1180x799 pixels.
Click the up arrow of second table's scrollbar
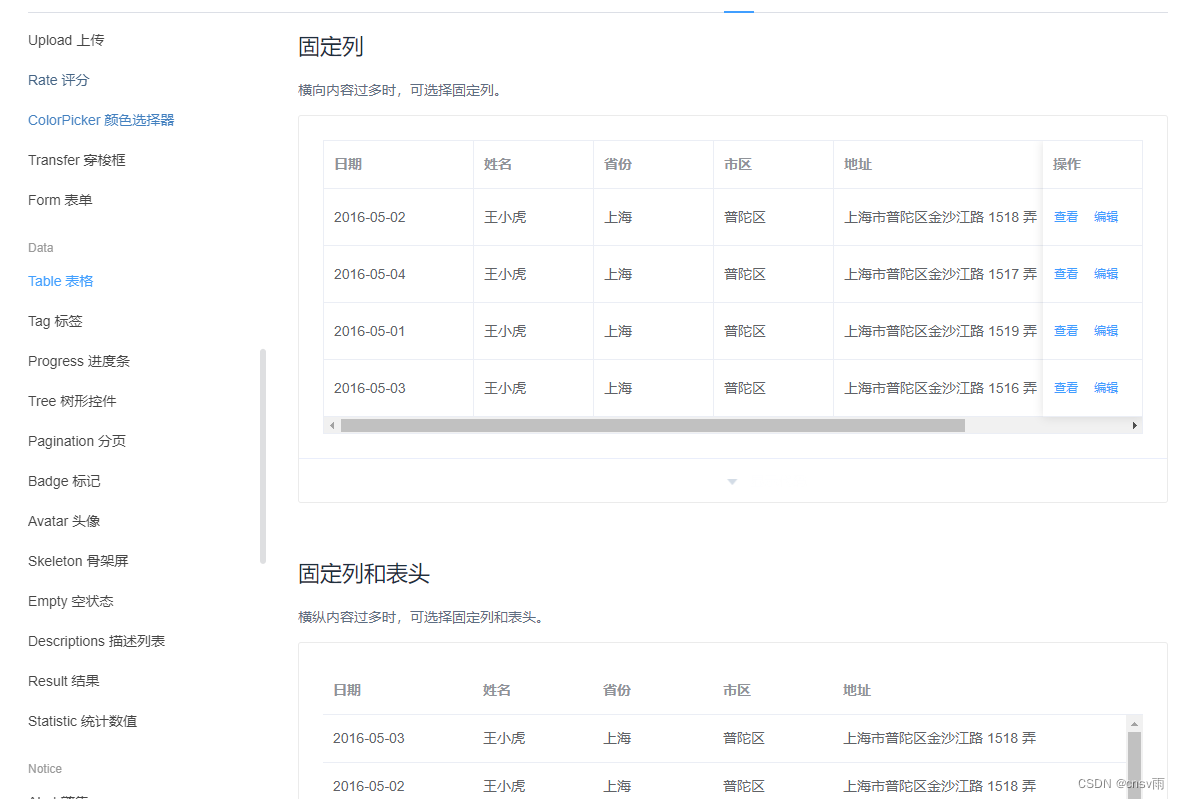(x=1135, y=724)
